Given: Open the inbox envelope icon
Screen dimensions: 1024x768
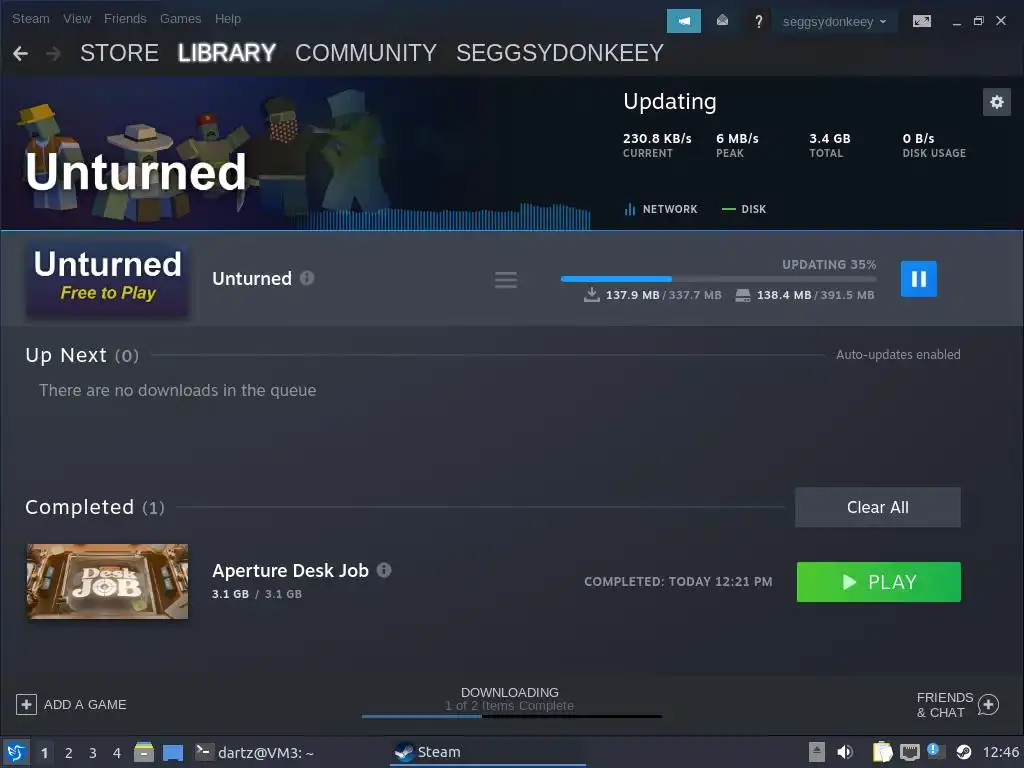Looking at the screenshot, I should [x=722, y=21].
